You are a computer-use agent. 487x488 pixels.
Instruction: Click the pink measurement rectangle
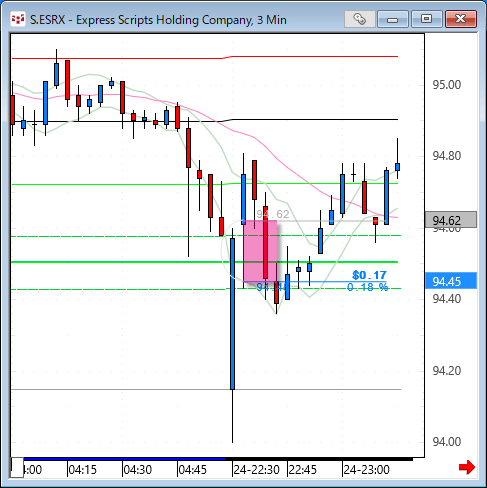(x=260, y=251)
